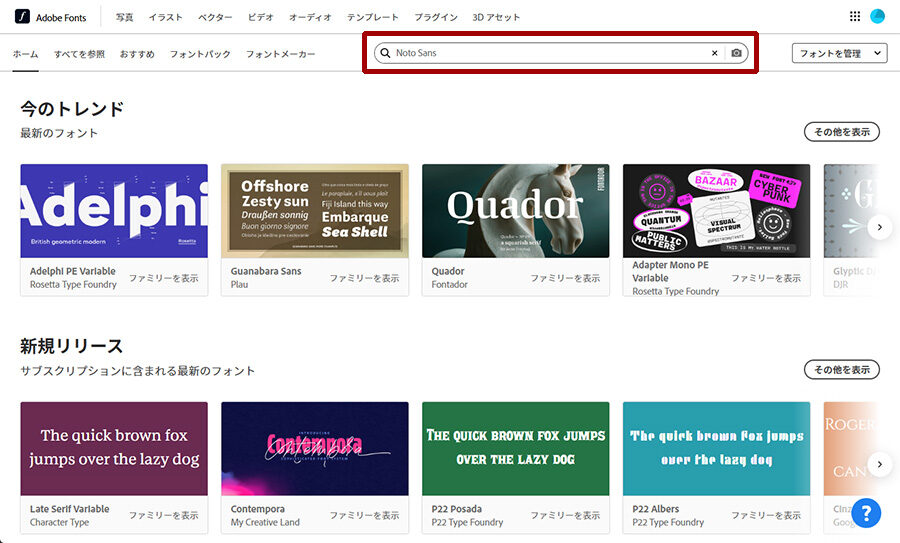Screen dimensions: 900x543
Task: Click ファミリーを表示 for Late Serif Variable
Action: point(164,515)
